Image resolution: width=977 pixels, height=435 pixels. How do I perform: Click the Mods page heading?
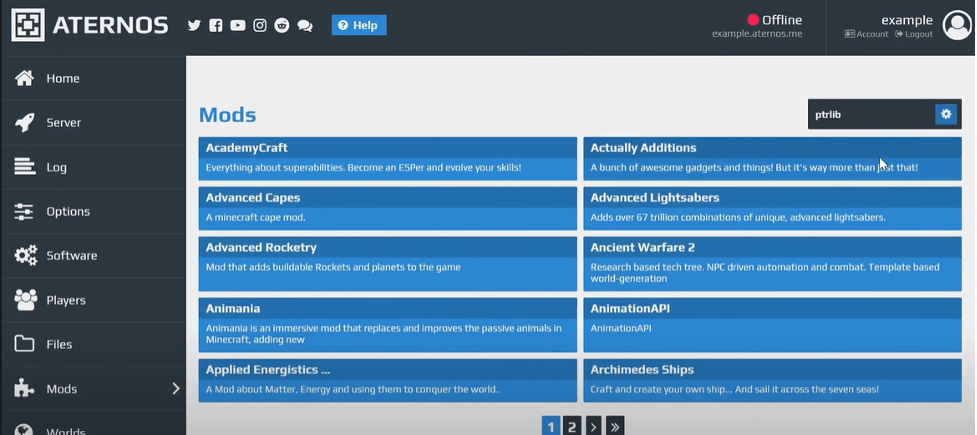coord(227,115)
